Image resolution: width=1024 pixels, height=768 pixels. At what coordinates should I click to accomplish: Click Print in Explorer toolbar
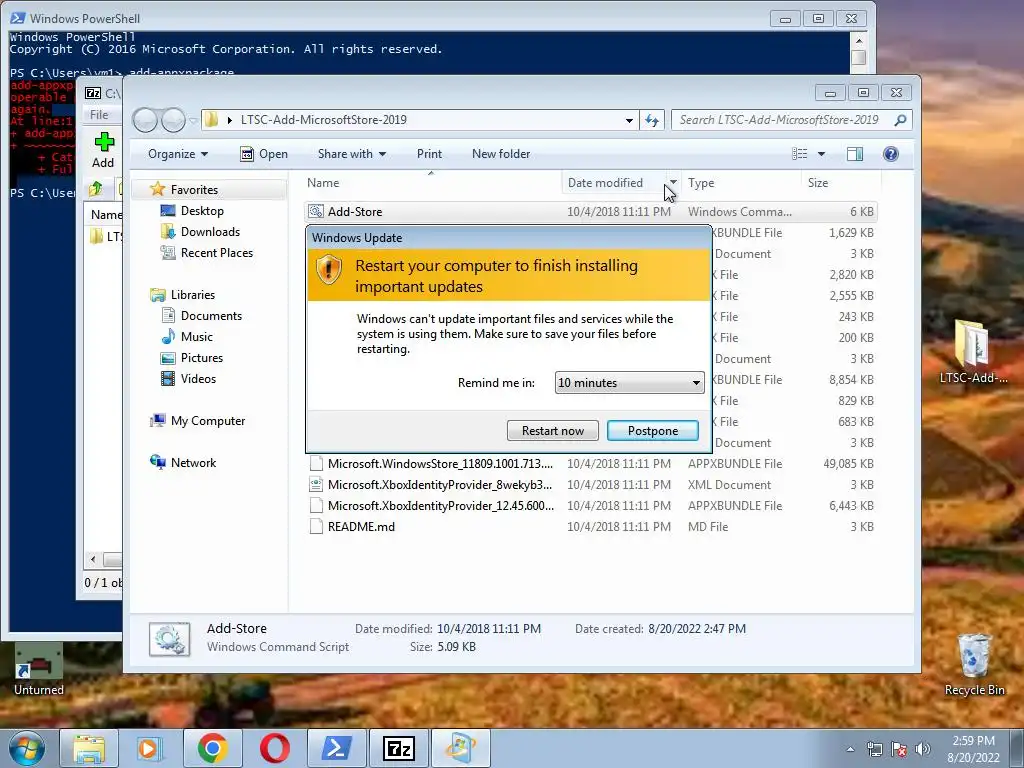tap(429, 154)
